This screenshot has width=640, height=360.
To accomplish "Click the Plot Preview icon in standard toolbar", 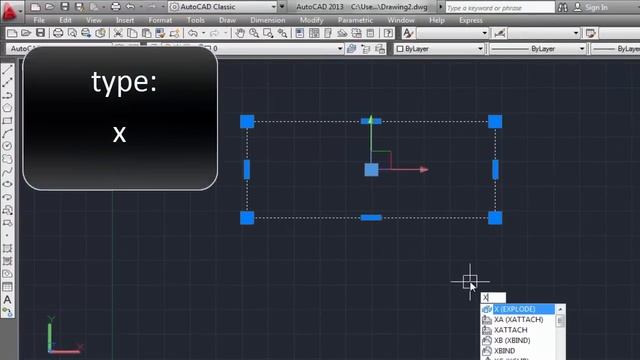I will (72, 33).
